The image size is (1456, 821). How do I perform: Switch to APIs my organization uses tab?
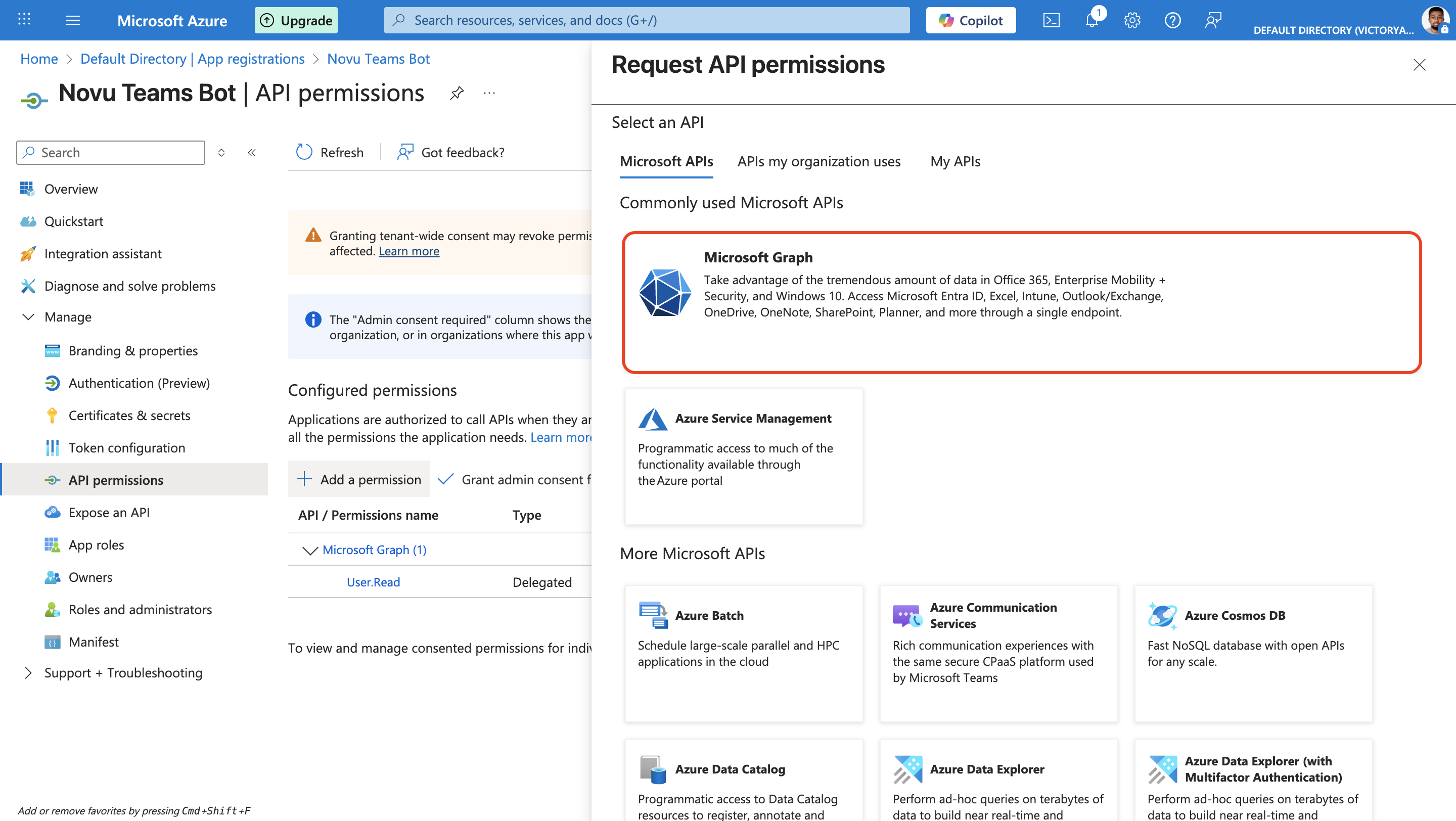(818, 162)
